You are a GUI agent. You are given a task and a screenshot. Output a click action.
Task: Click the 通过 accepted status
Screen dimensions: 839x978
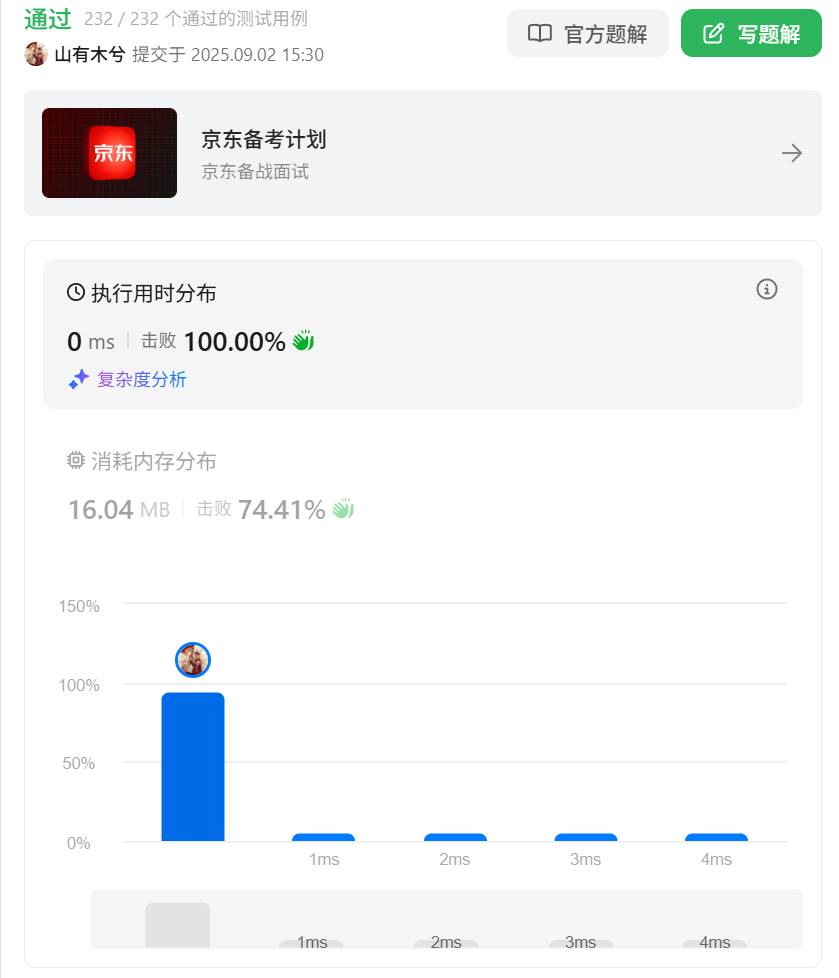pos(48,19)
